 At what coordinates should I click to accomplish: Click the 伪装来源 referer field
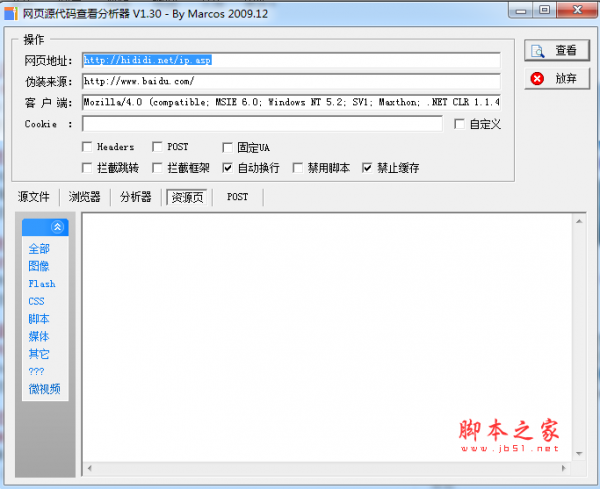291,81
